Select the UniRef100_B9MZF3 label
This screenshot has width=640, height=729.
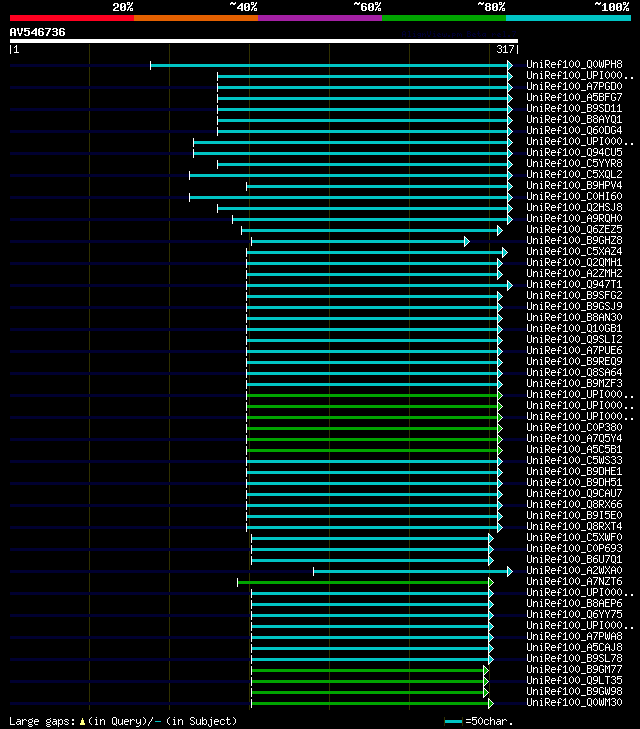574,384
